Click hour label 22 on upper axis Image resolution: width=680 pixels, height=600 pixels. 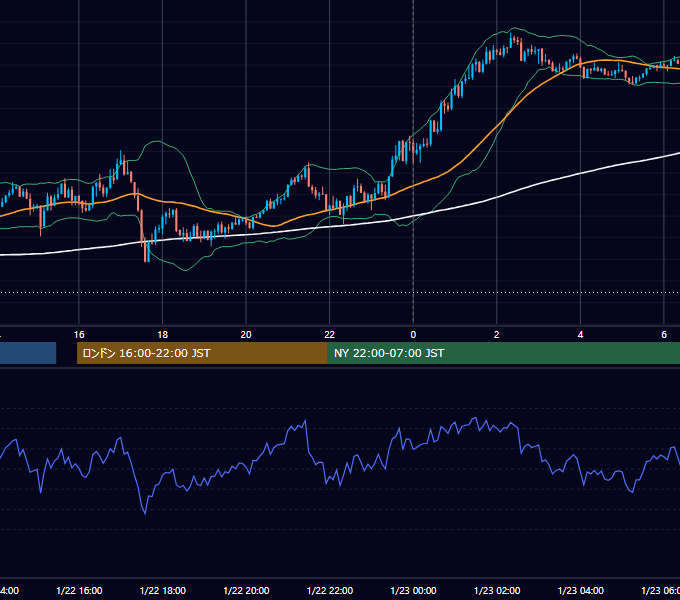tap(330, 335)
